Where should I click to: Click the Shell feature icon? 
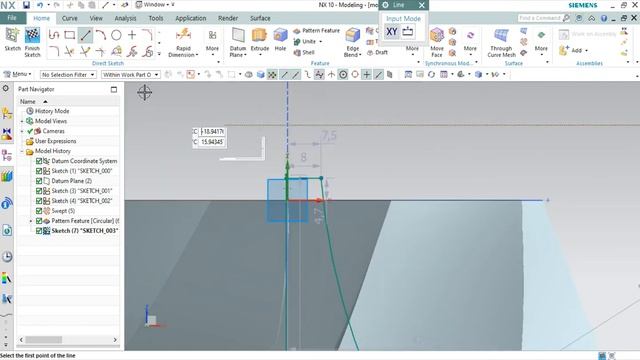tap(297, 53)
